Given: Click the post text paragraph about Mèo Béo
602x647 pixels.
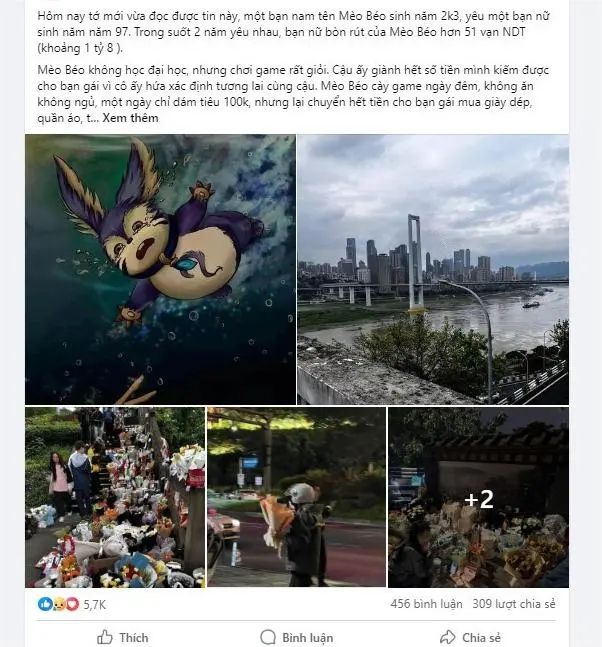Looking at the screenshot, I should (x=293, y=94).
